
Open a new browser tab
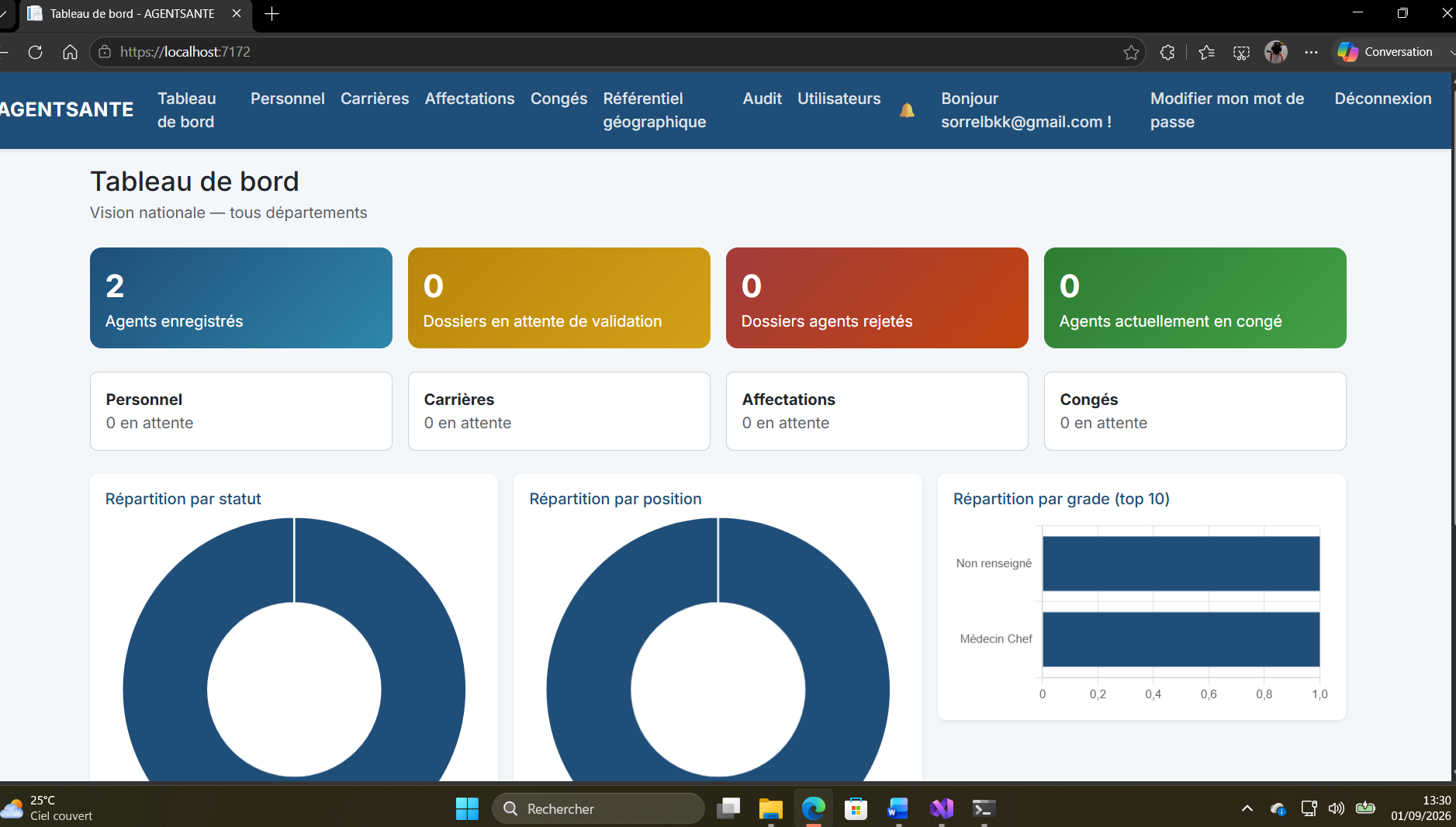point(271,13)
